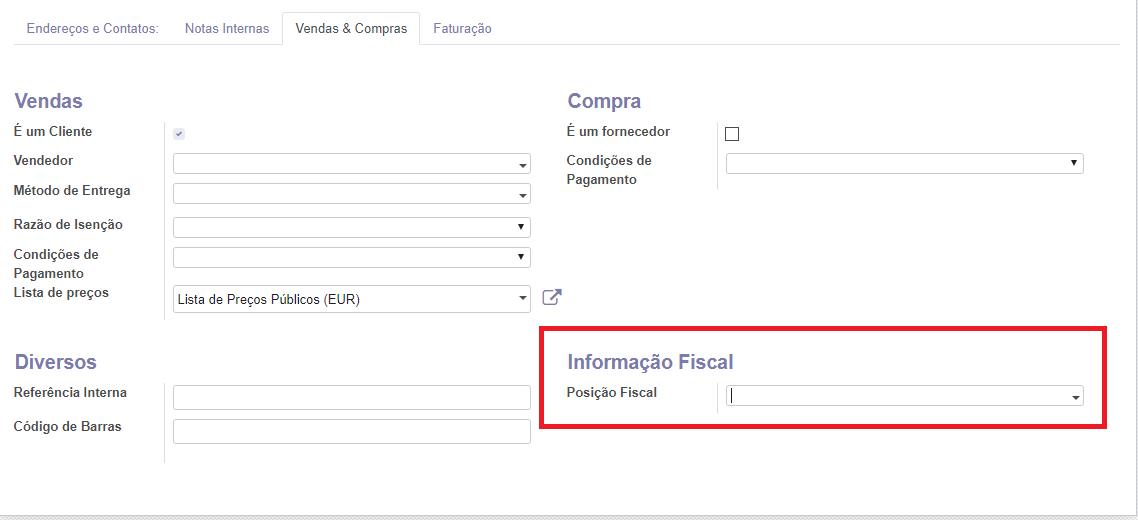Switch to Endereços e Contatos tab
This screenshot has width=1138, height=520.
93,29
